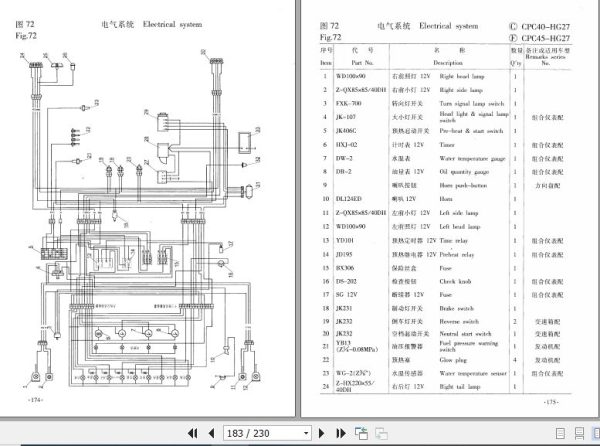Click the CPC40-HG27 model label
This screenshot has width=600, height=446.
coord(545,27)
